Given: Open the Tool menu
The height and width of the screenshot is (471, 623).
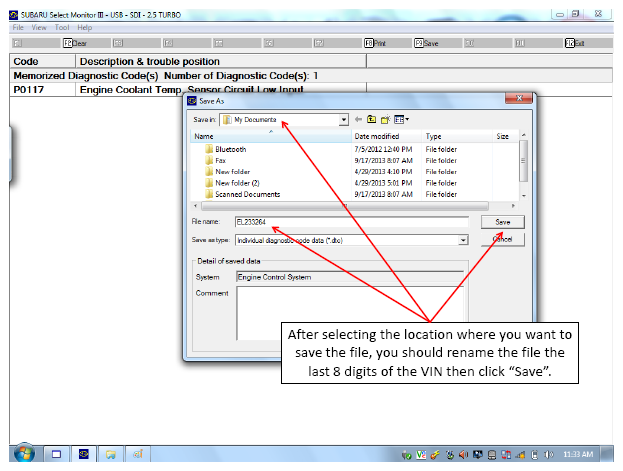Looking at the screenshot, I should coord(62,27).
